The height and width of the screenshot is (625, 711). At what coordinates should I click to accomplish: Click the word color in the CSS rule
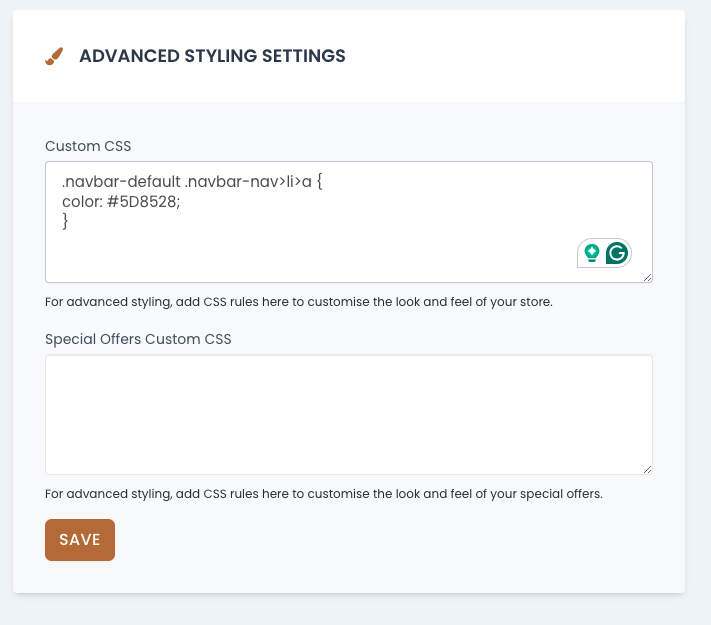[x=82, y=201]
